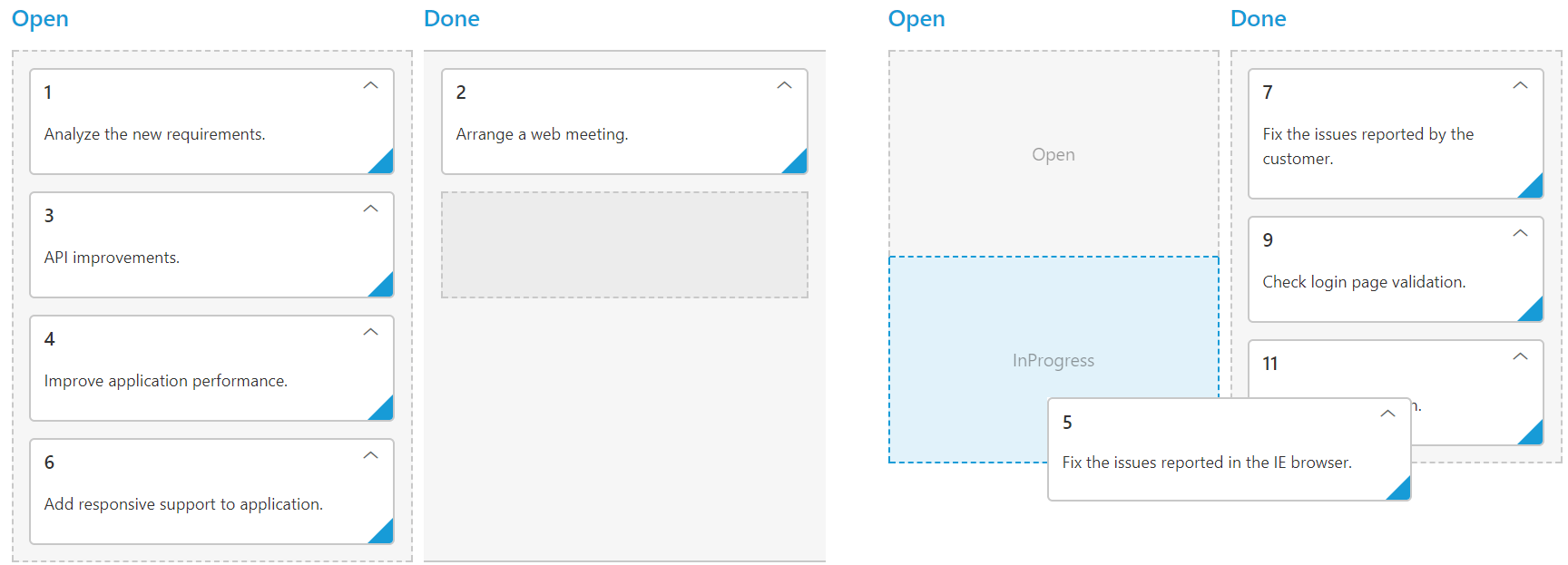Viewport: 1568px width, 565px height.
Task: Click blue corner triangle on card 3
Action: tap(385, 287)
